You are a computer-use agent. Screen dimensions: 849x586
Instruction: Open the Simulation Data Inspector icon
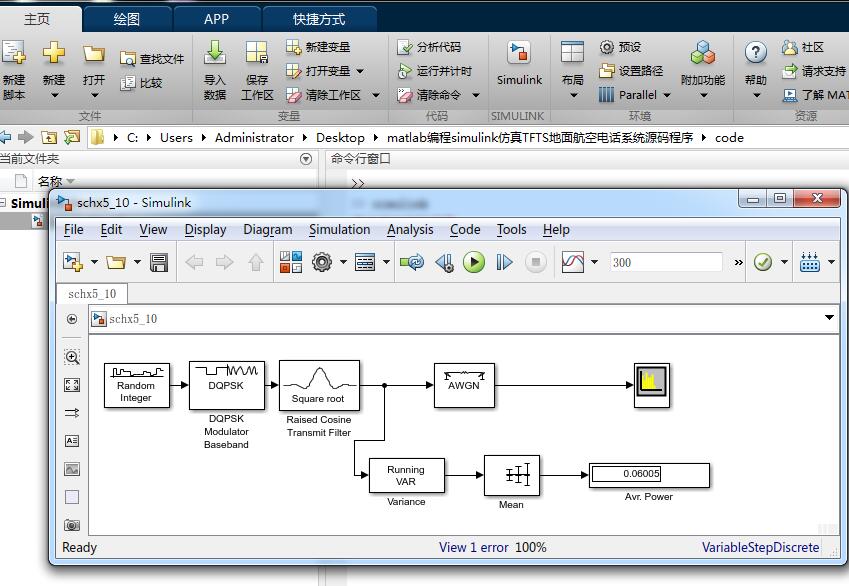pos(573,263)
